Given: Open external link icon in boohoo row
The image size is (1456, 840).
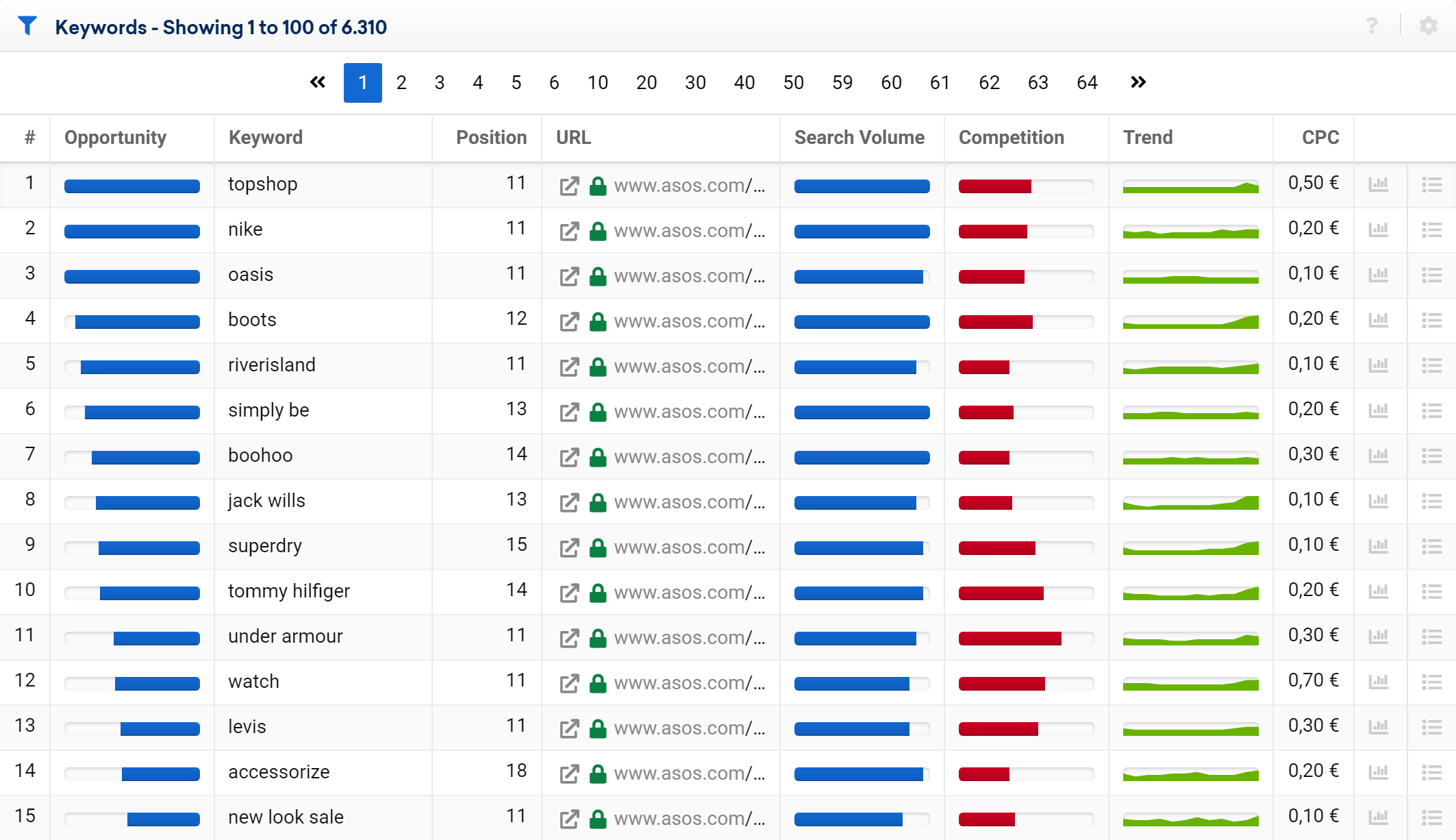Looking at the screenshot, I should pos(570,457).
